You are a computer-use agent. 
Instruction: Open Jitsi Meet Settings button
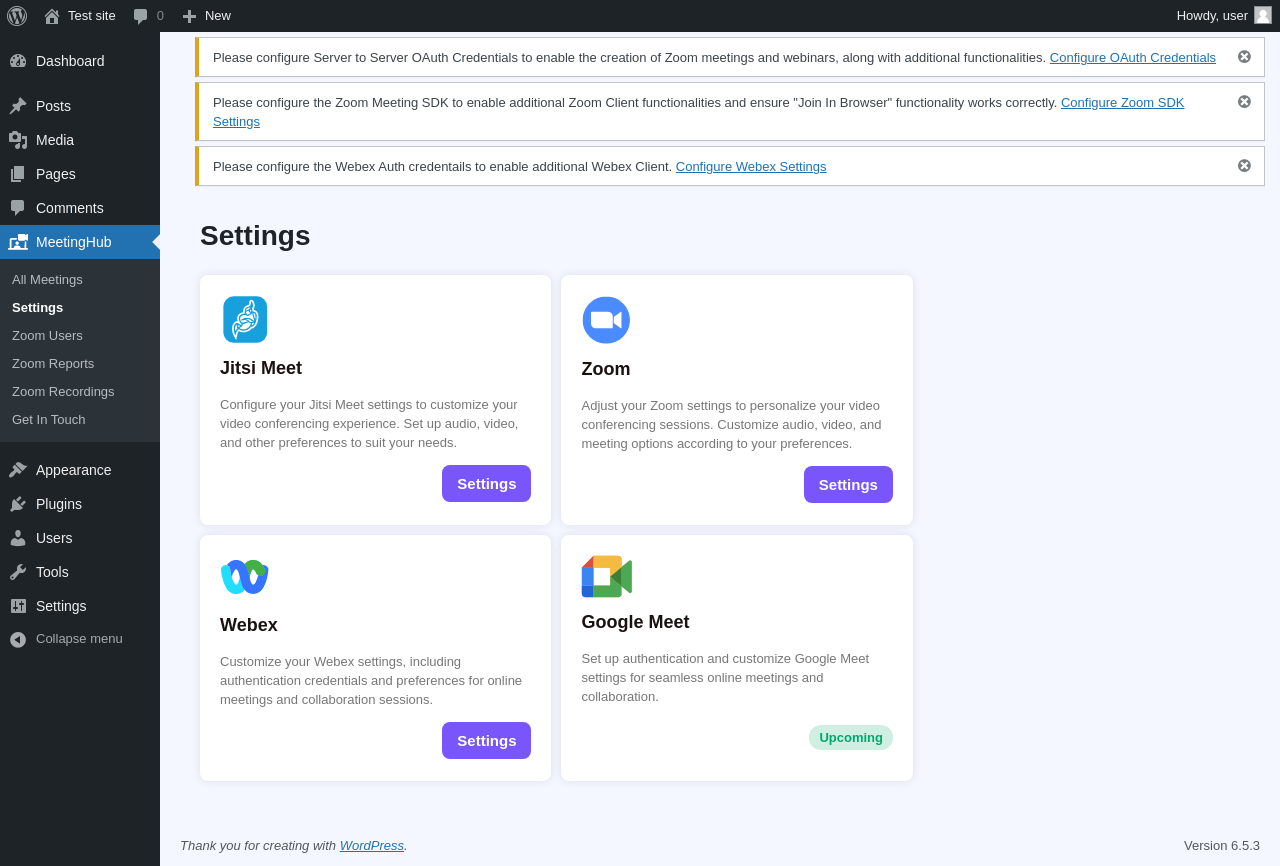tap(486, 484)
